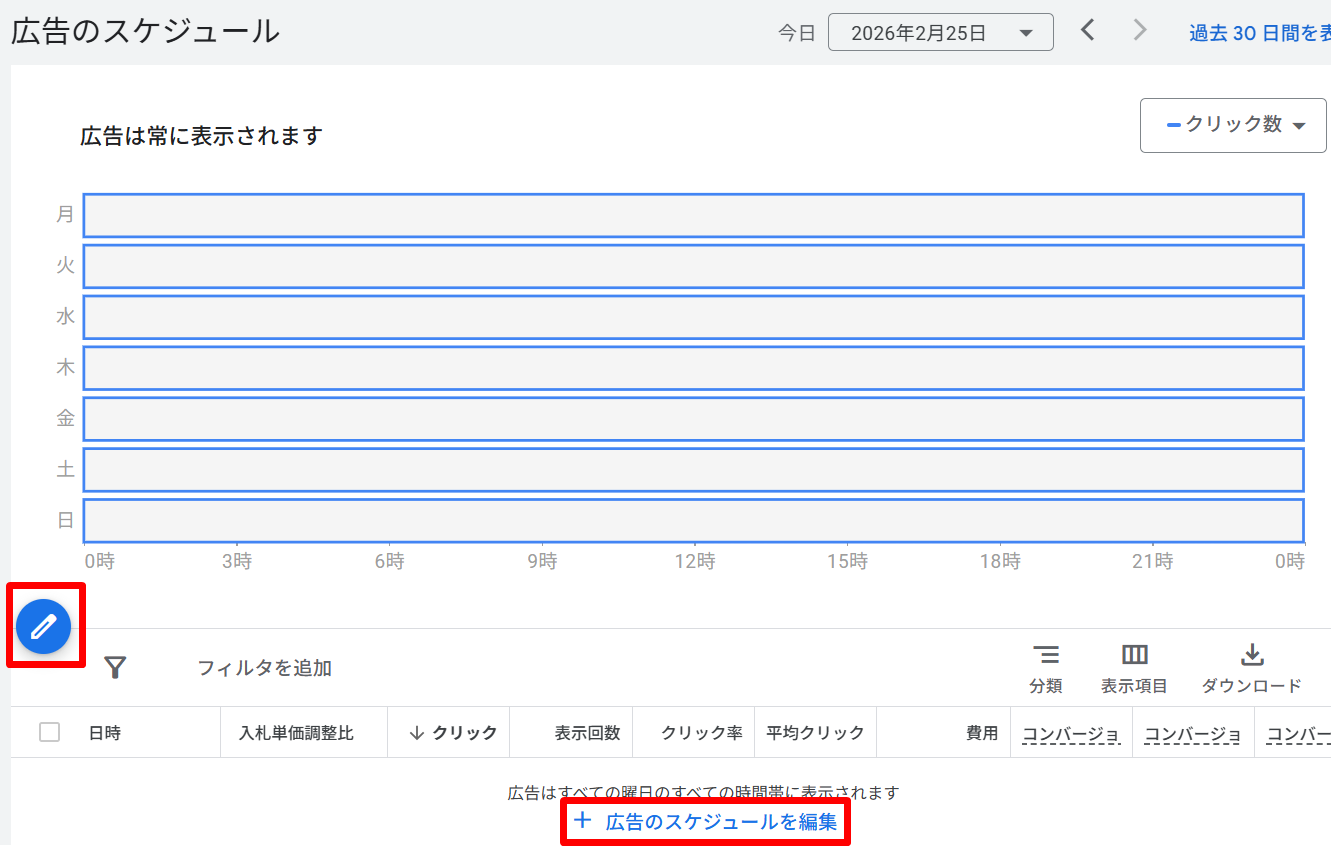Toggle the select-all checkbox in table header
1331x846 pixels.
click(49, 732)
